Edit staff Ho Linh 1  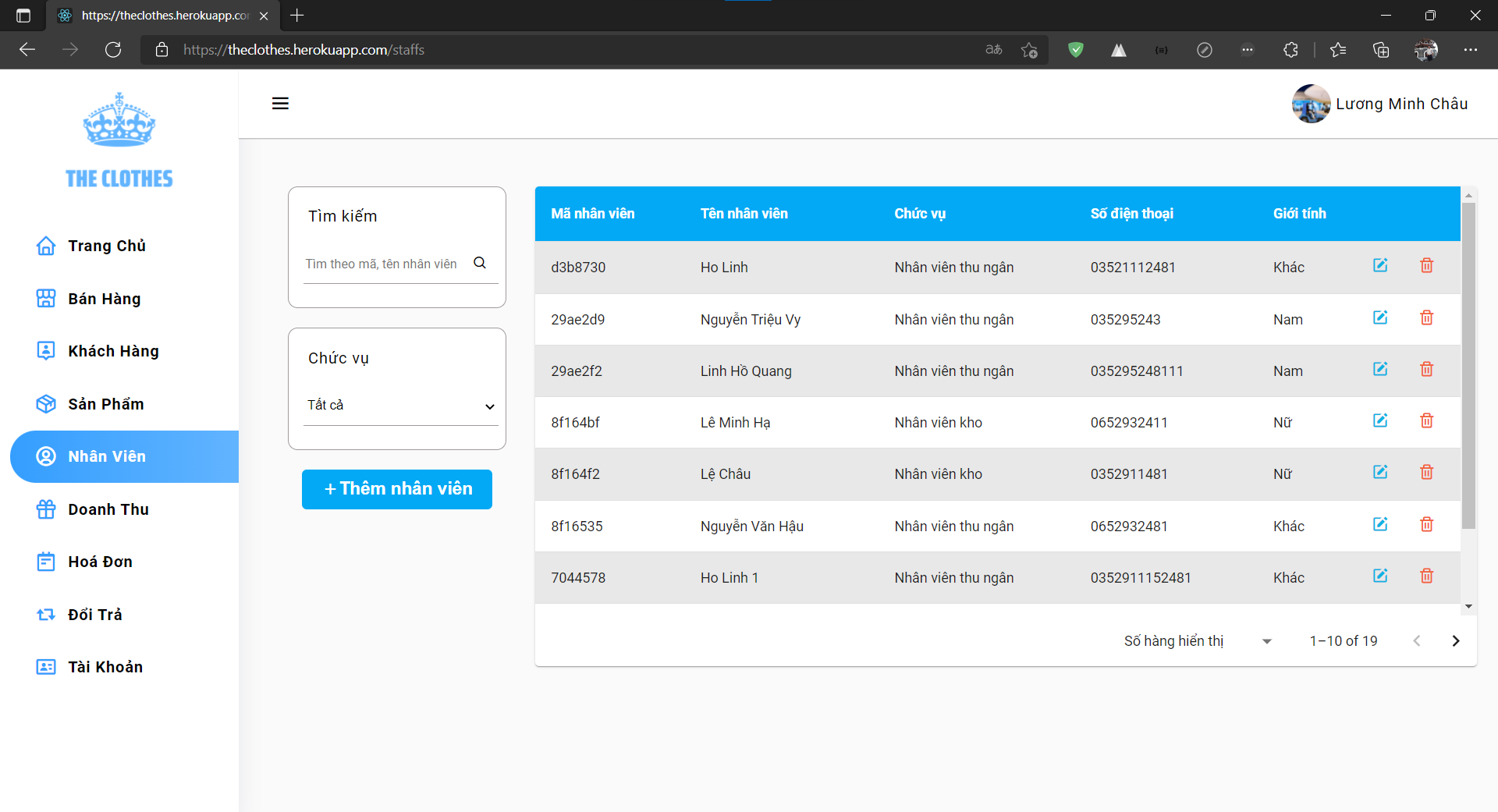(x=1380, y=576)
